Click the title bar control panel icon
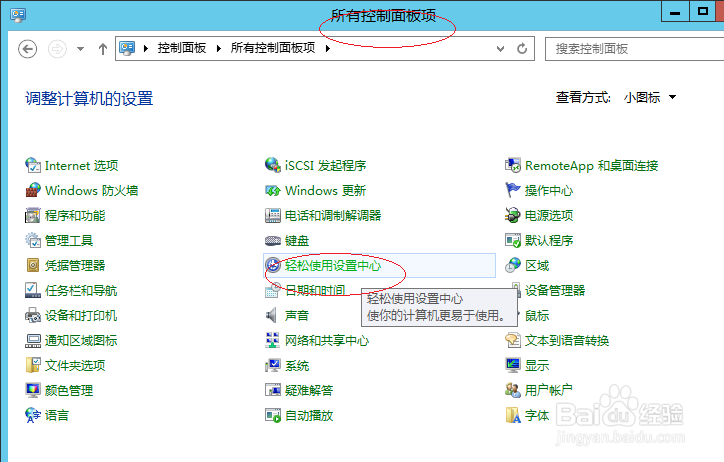724x462 pixels. tap(18, 15)
